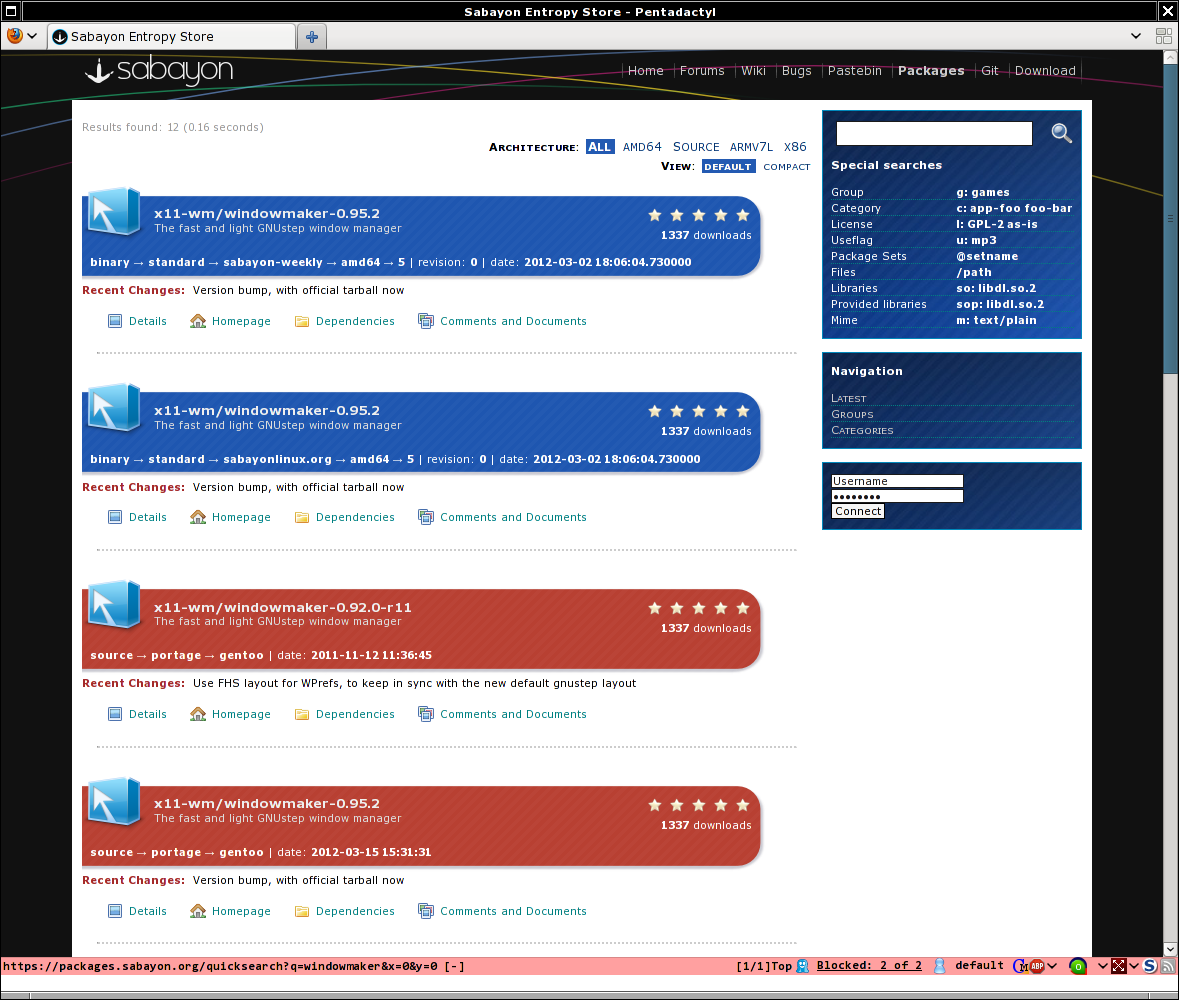1179x1000 pixels.
Task: Click Dependencies folder icon for sabayonlinux.org package
Action: point(302,517)
